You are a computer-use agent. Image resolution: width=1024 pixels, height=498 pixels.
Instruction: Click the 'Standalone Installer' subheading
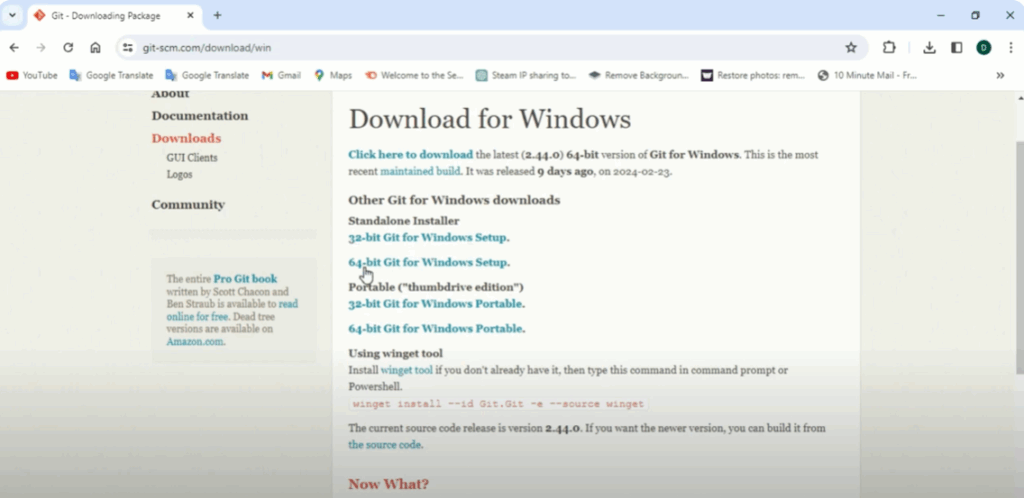pos(404,221)
